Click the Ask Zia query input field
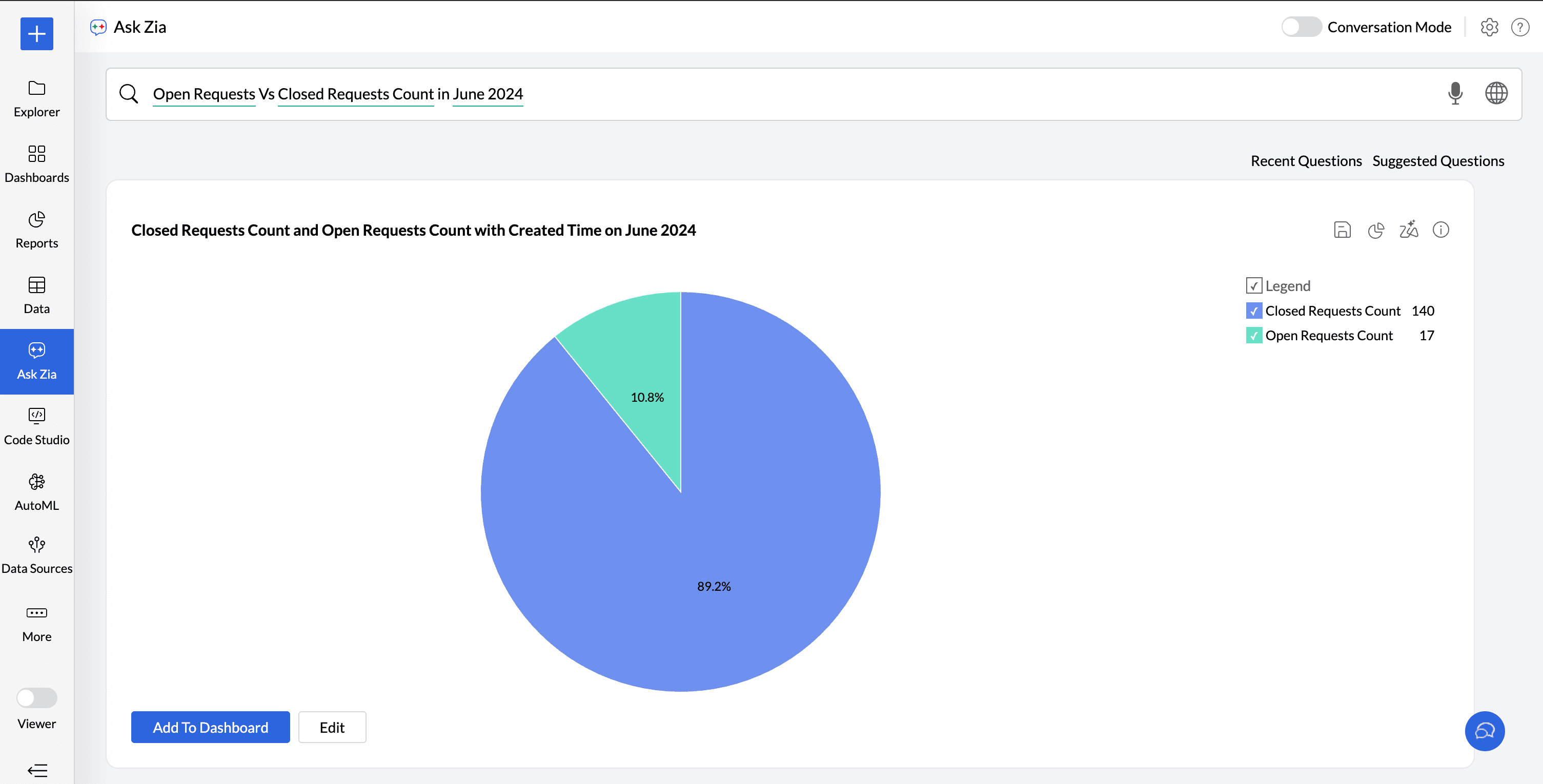The width and height of the screenshot is (1543, 784). pyautogui.click(x=779, y=94)
